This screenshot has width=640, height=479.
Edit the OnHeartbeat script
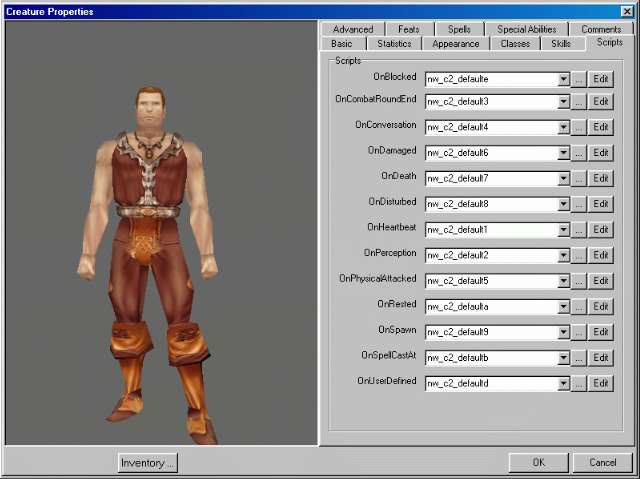(601, 230)
